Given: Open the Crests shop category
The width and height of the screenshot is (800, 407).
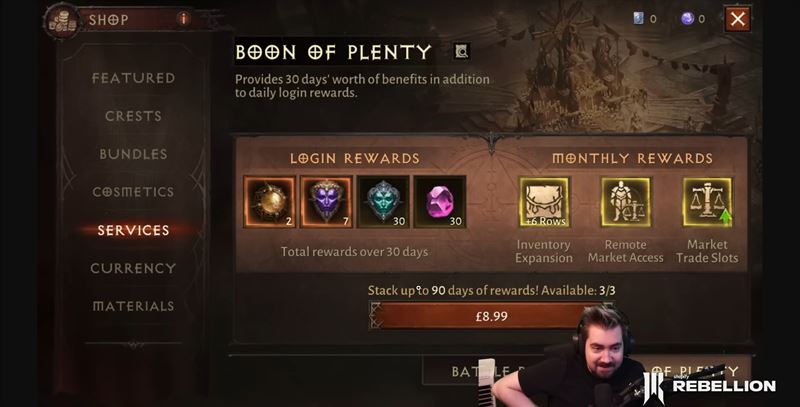Looking at the screenshot, I should (133, 116).
